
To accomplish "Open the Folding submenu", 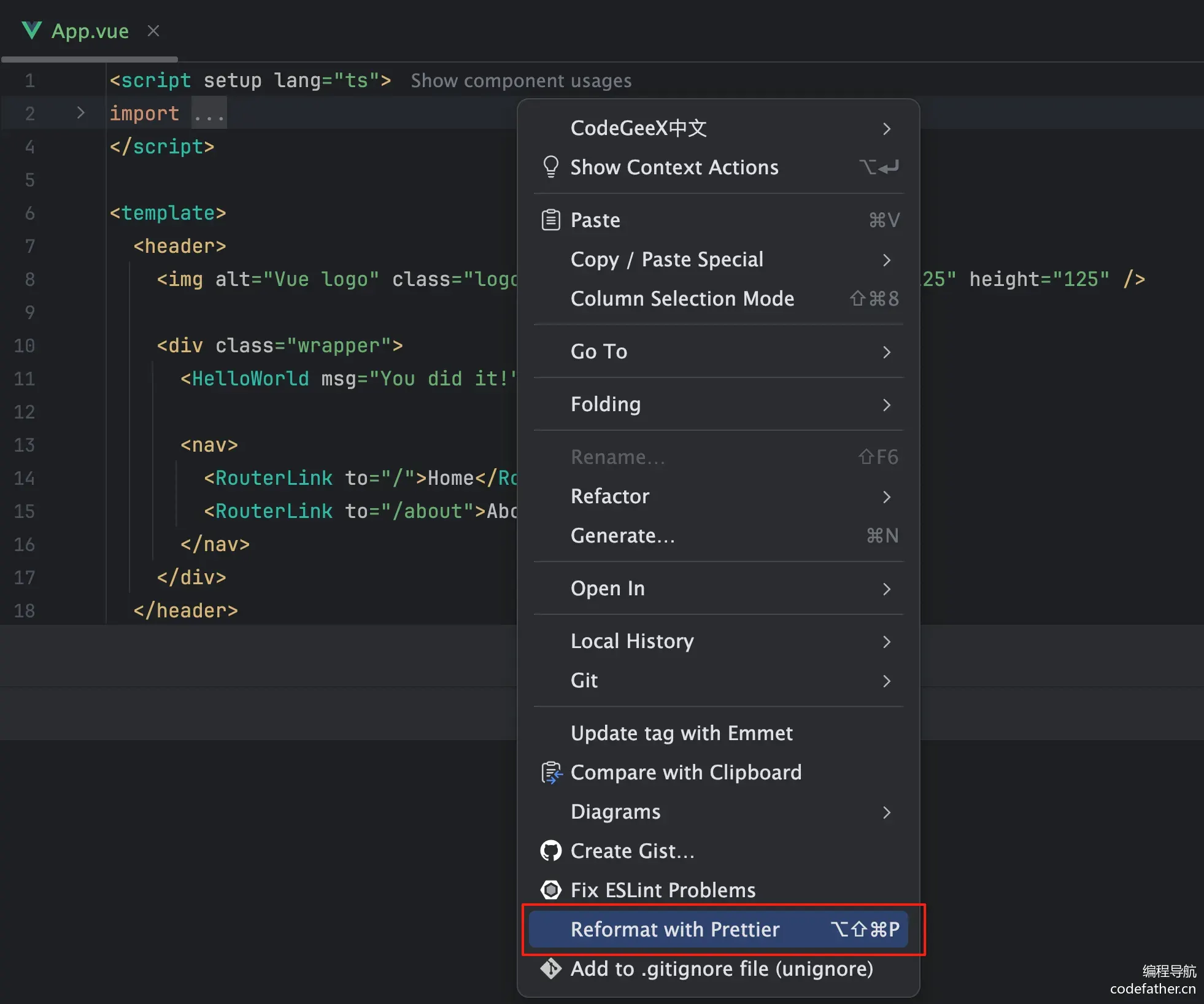I will click(x=719, y=404).
